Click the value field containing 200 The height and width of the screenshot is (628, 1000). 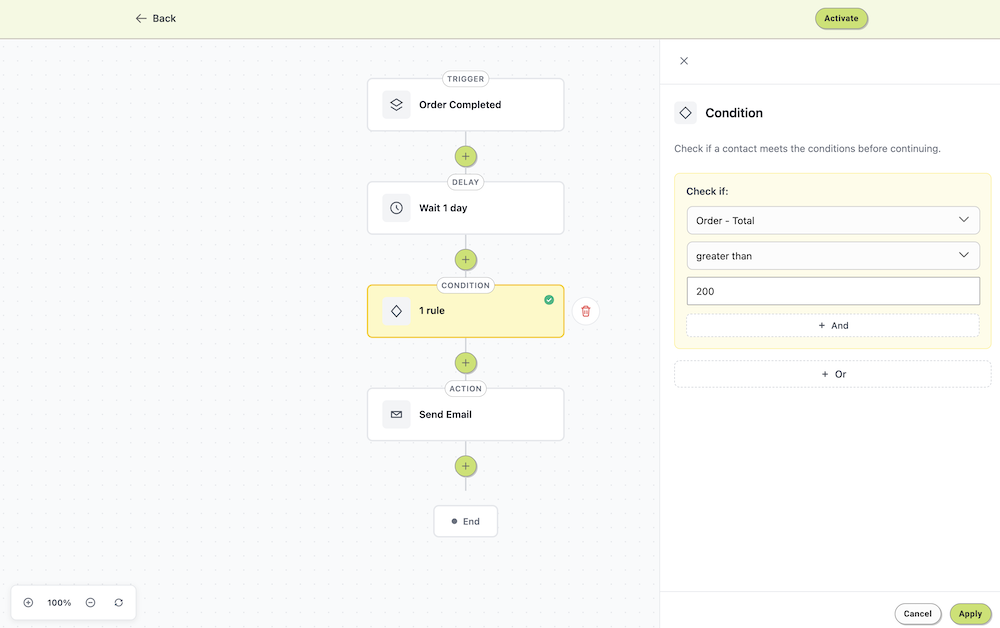[833, 291]
